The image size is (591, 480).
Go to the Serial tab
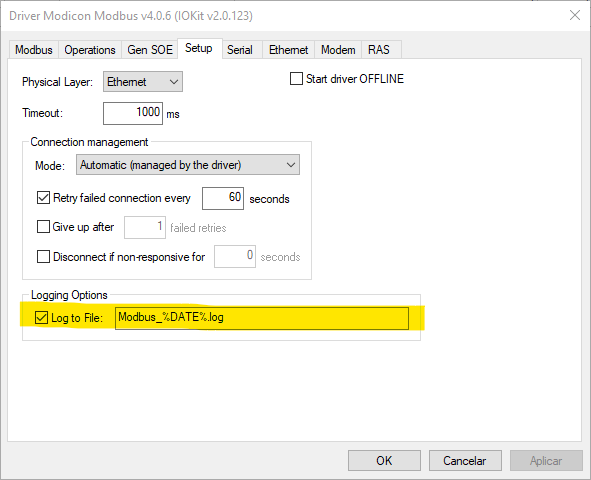240,50
